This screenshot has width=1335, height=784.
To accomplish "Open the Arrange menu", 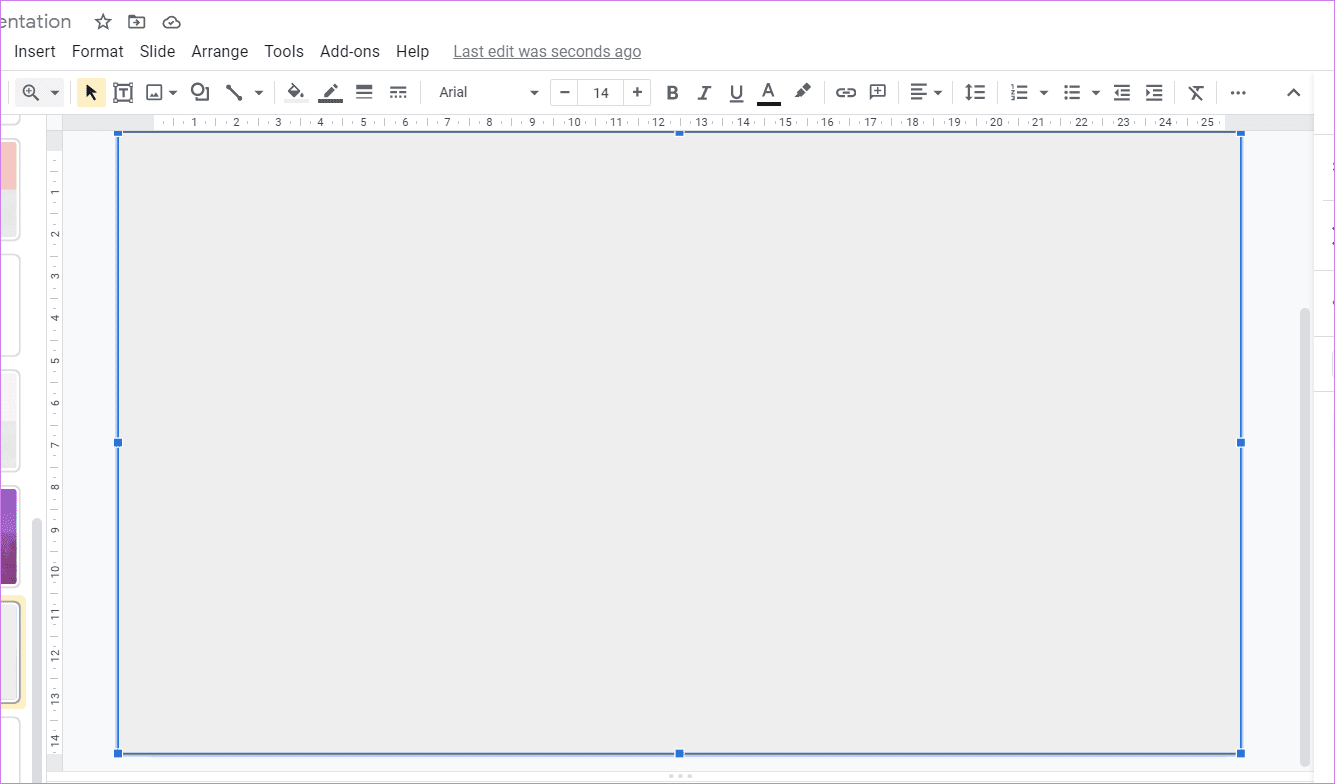I will click(220, 51).
